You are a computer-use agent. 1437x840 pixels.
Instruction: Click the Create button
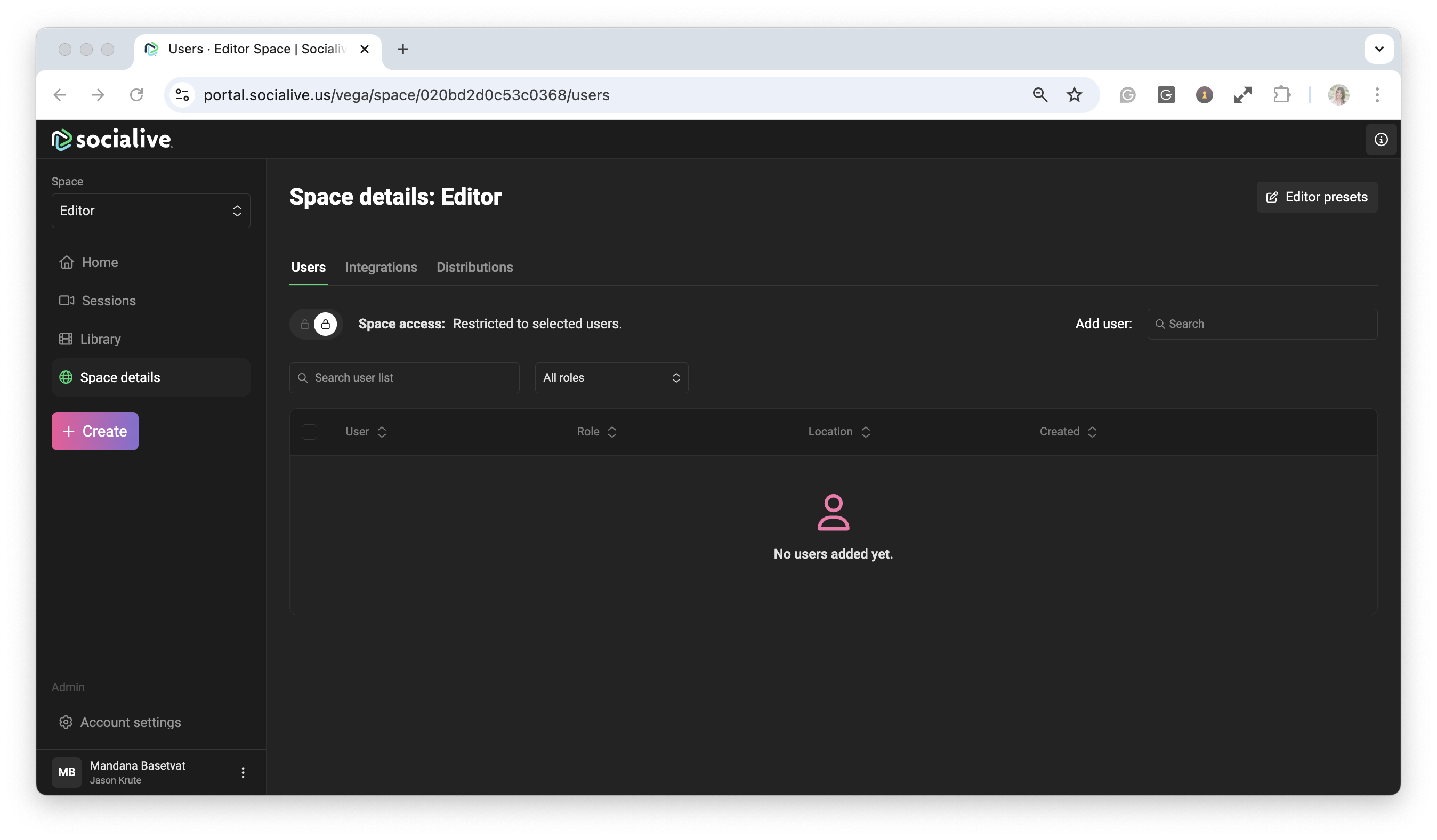(x=95, y=431)
